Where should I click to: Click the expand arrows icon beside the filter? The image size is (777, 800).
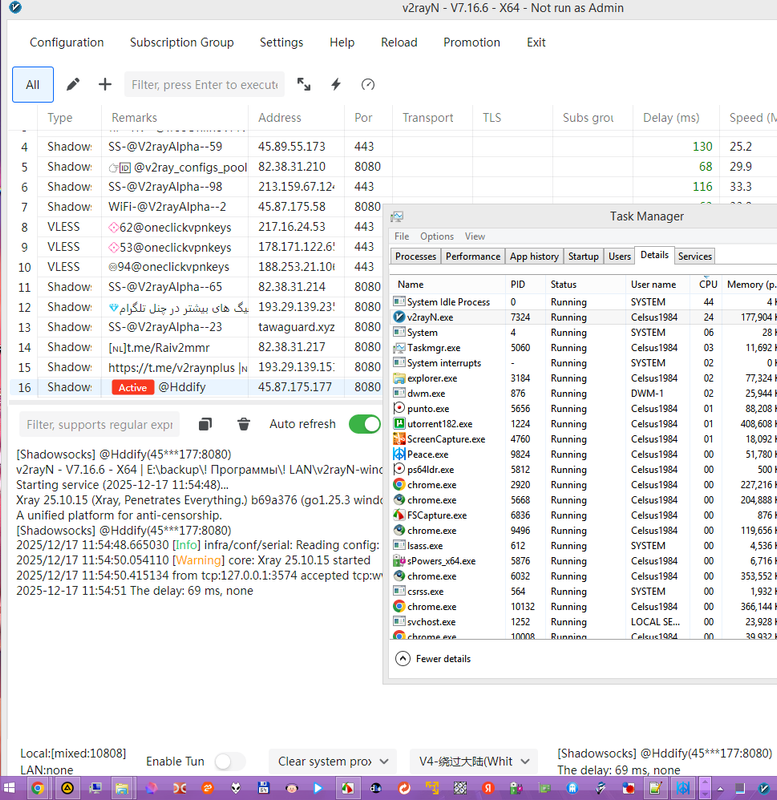point(304,84)
